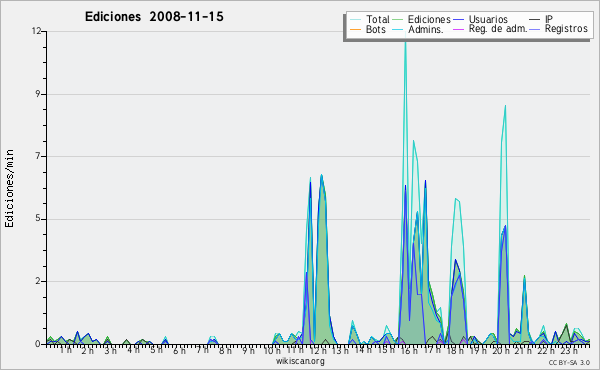Click the 16 h time axis label
600x370 pixels.
409,350
